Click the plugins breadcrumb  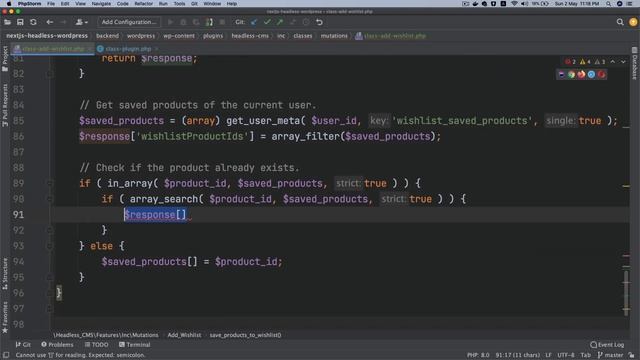(213, 36)
